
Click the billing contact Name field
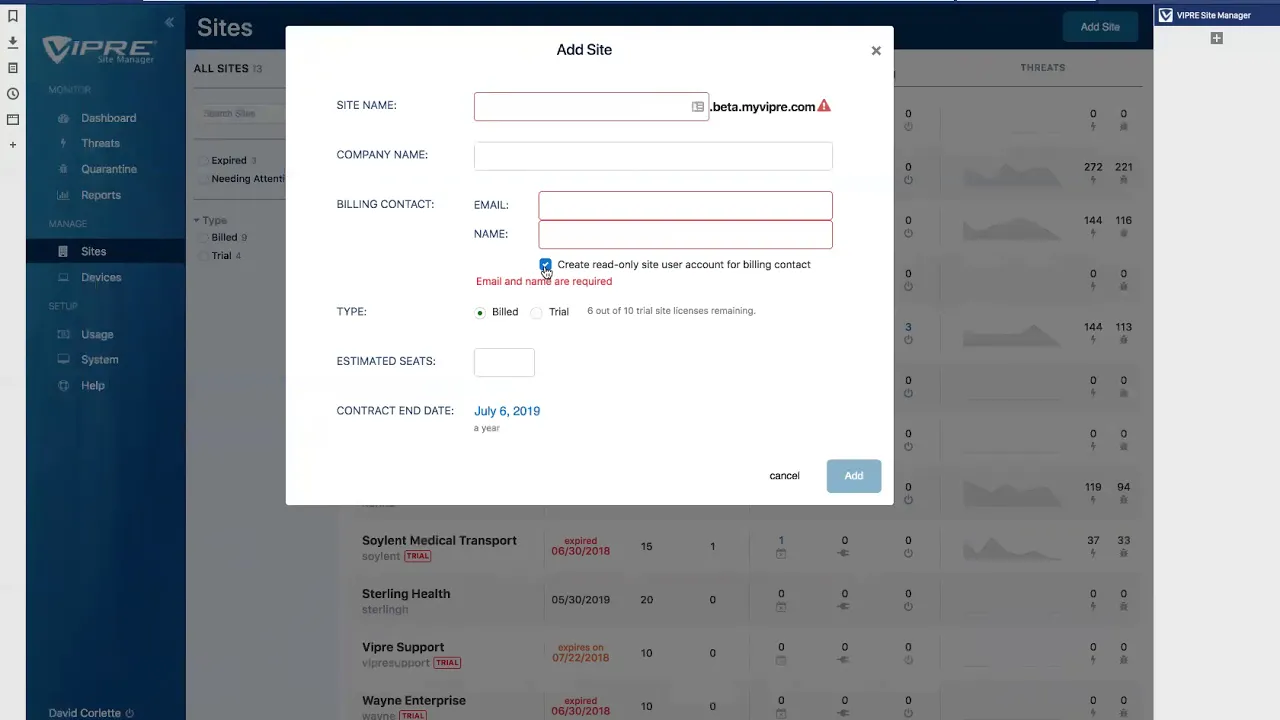(x=685, y=235)
